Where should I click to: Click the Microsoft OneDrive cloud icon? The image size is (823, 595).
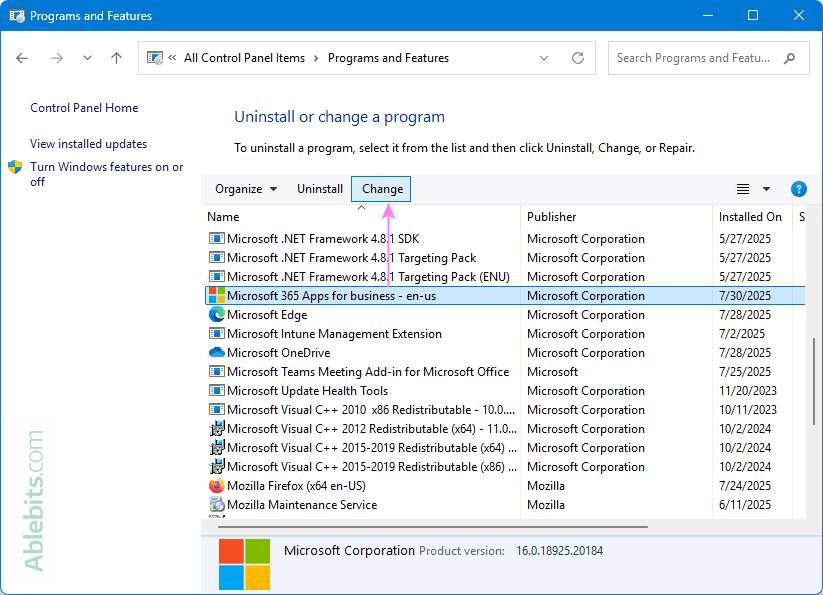pyautogui.click(x=214, y=352)
